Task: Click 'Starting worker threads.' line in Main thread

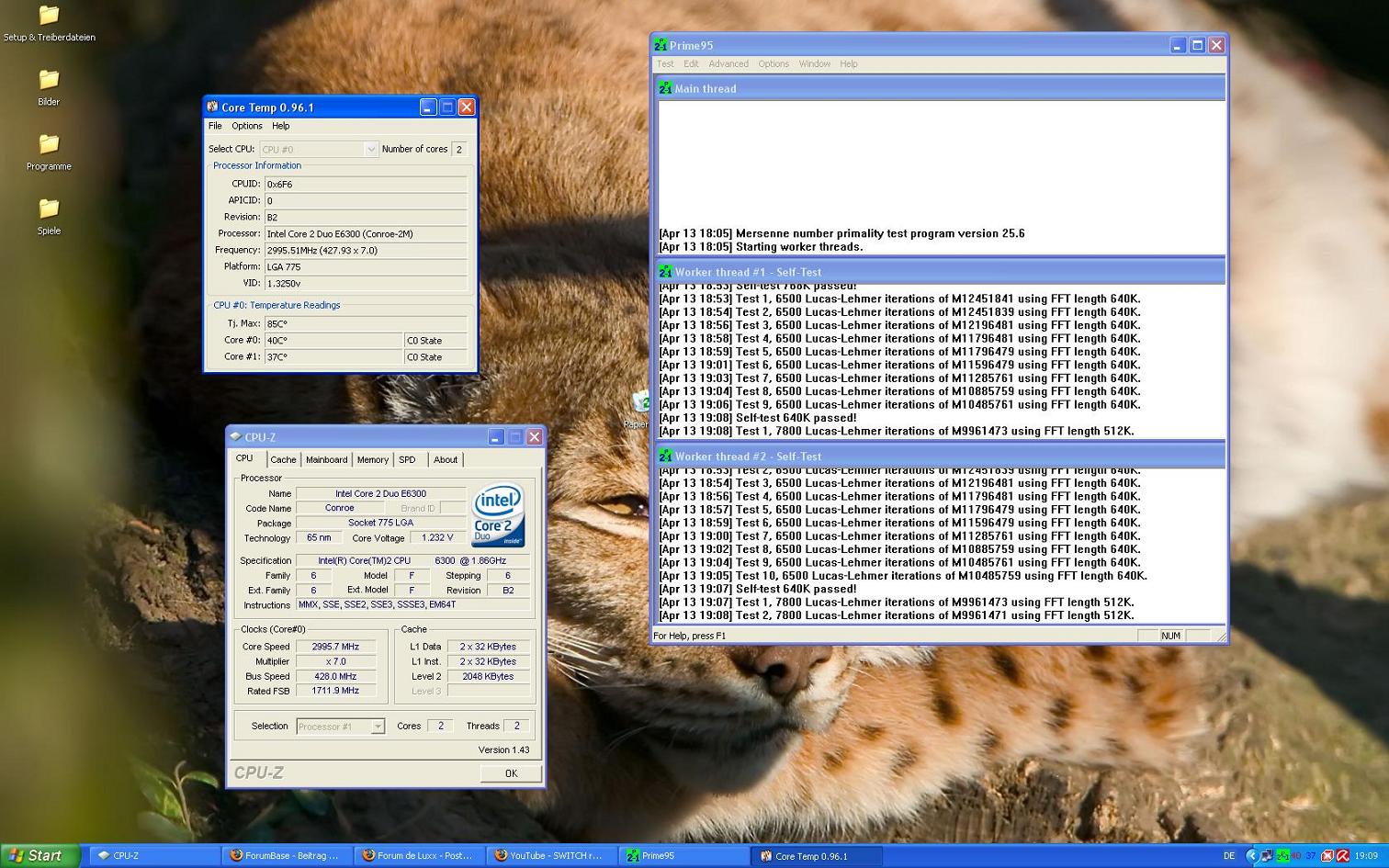Action: click(761, 247)
